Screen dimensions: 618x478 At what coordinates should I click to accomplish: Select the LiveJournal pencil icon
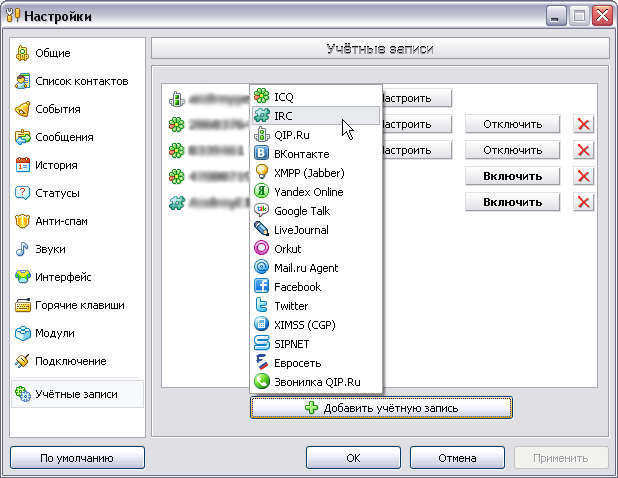tap(261, 229)
